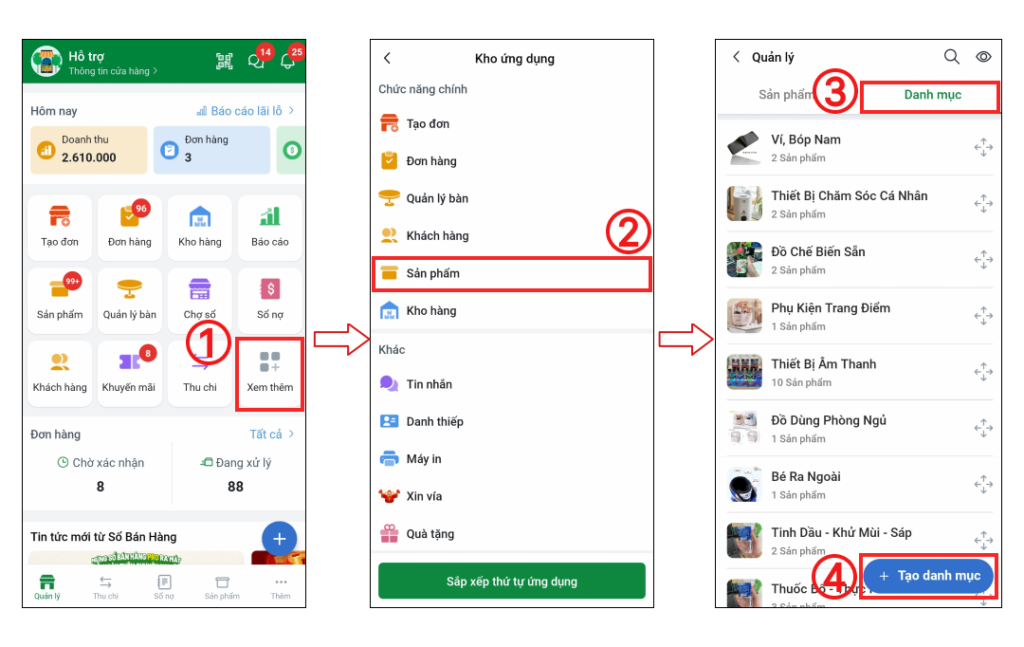Screen dimensions: 1024x647
Task: Open Kho hàng tile on home screen
Action: (x=200, y=227)
